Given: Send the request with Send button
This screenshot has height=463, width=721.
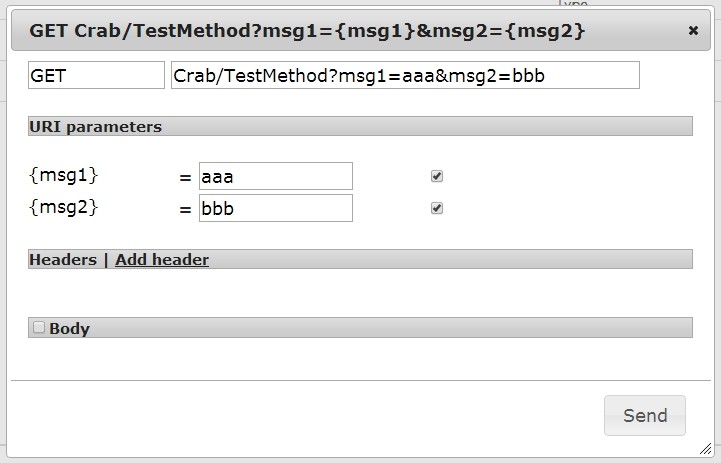Looking at the screenshot, I should point(645,415).
